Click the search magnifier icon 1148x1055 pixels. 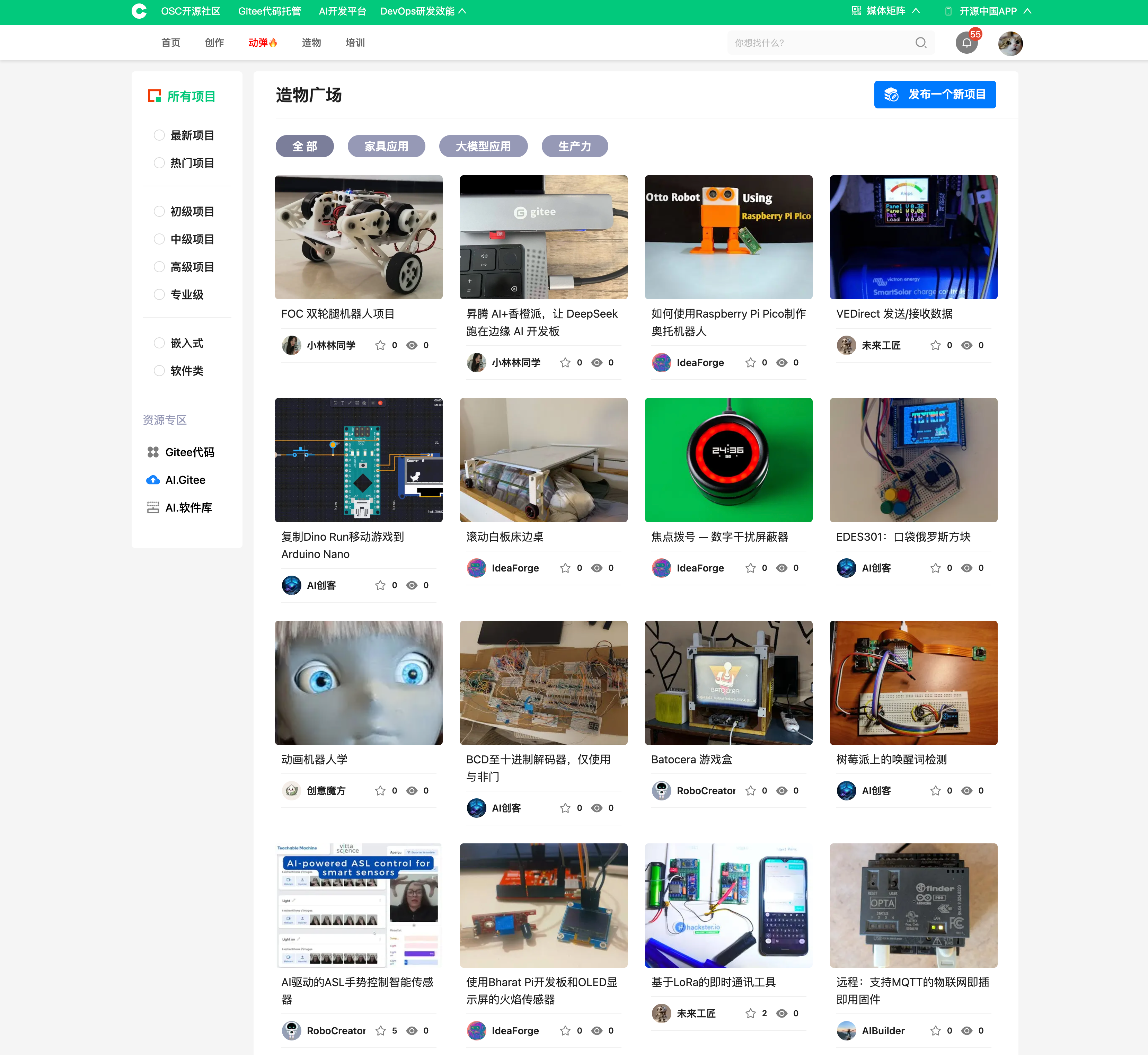click(x=920, y=43)
